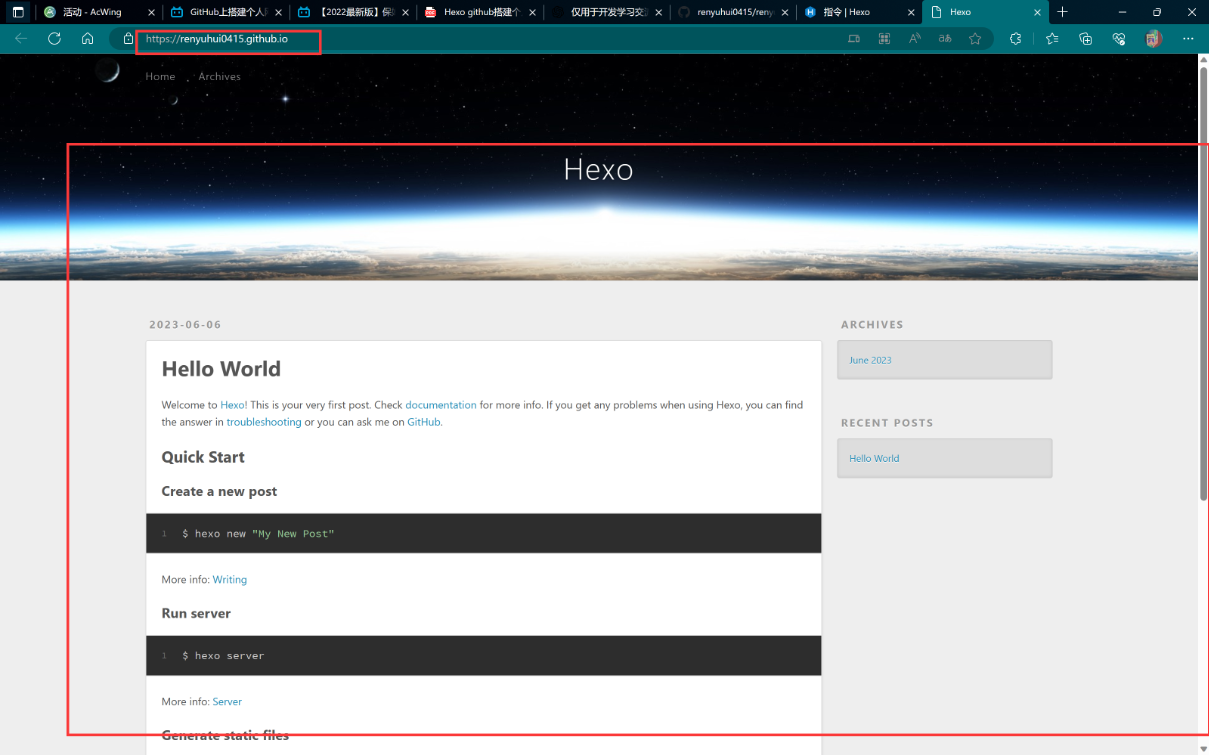
Task: Open the Favorites list icon
Action: pyautogui.click(x=1052, y=38)
